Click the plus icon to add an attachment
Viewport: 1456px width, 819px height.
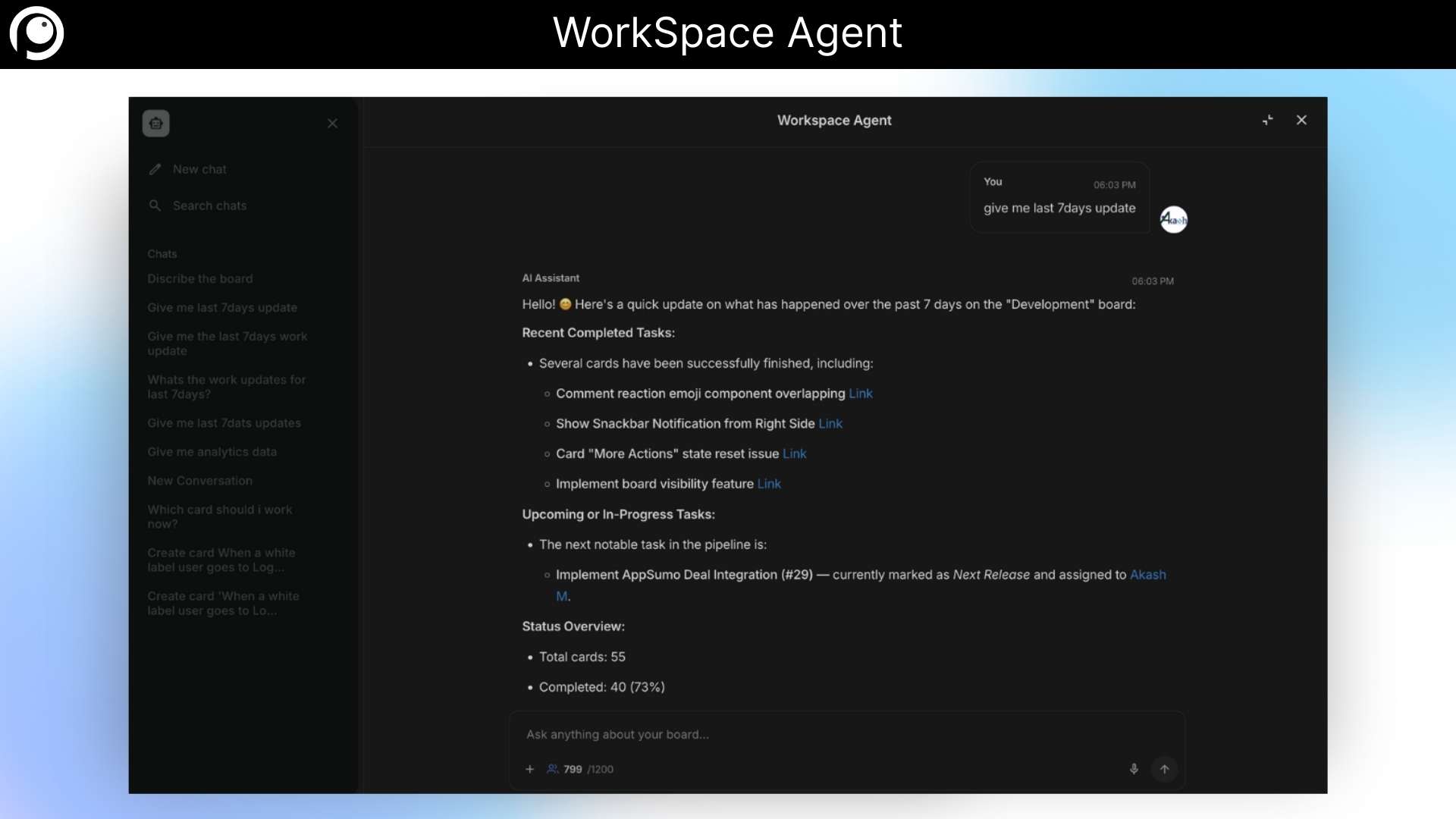pyautogui.click(x=529, y=769)
